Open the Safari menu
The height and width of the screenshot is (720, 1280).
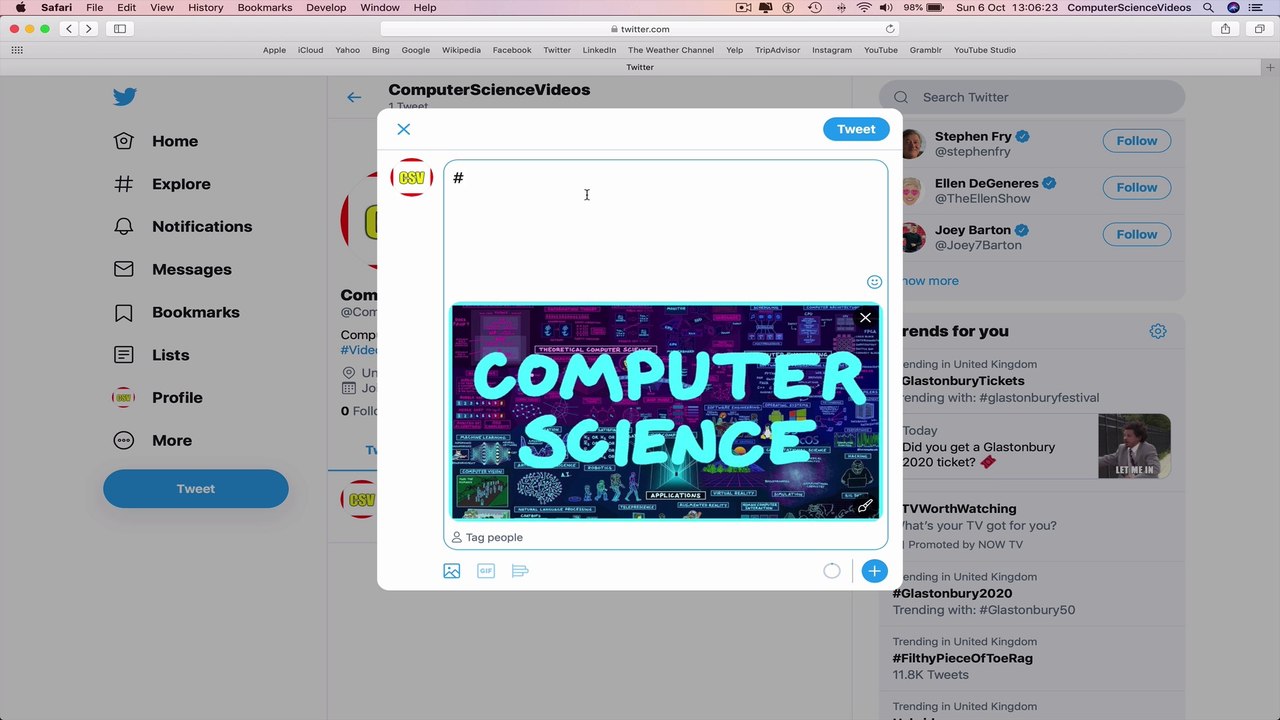56,7
